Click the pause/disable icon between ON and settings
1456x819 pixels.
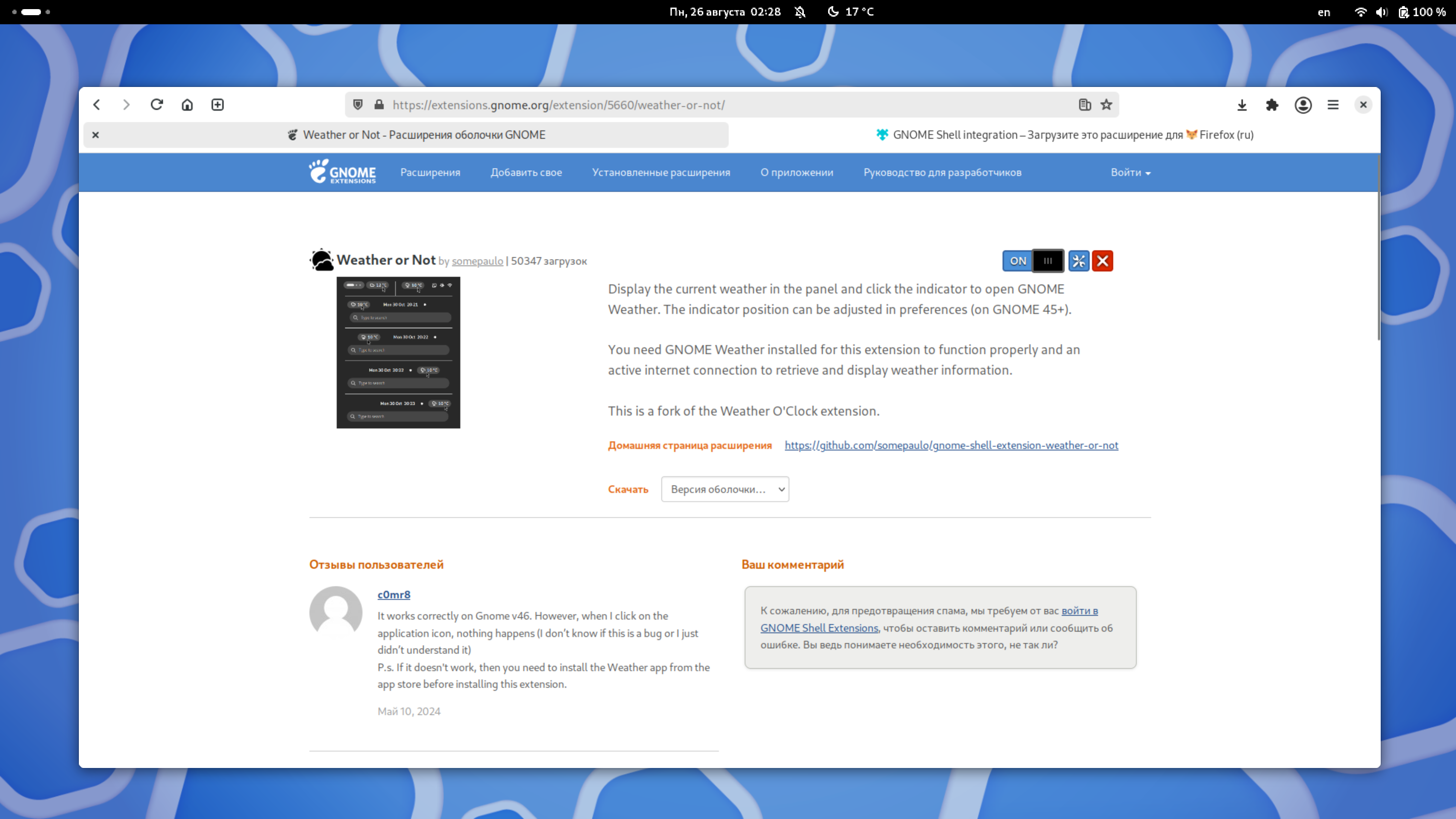pos(1047,261)
